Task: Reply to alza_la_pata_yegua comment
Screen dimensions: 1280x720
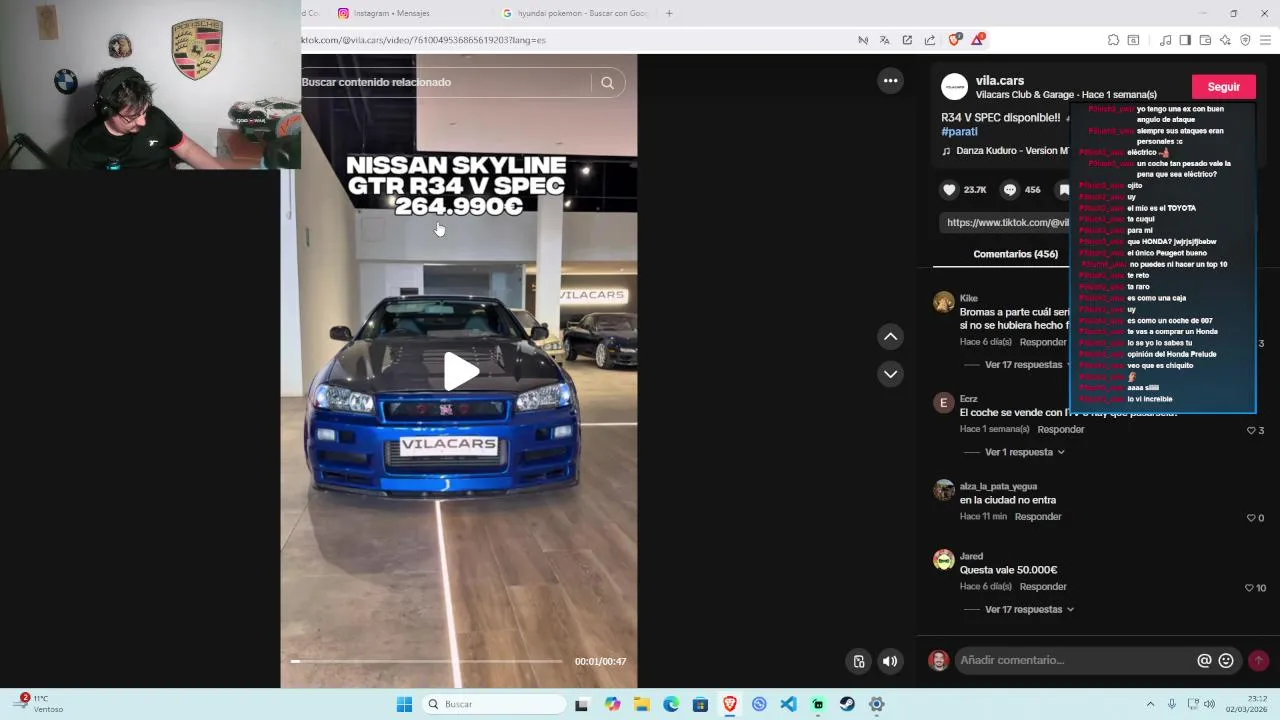Action: (1037, 516)
